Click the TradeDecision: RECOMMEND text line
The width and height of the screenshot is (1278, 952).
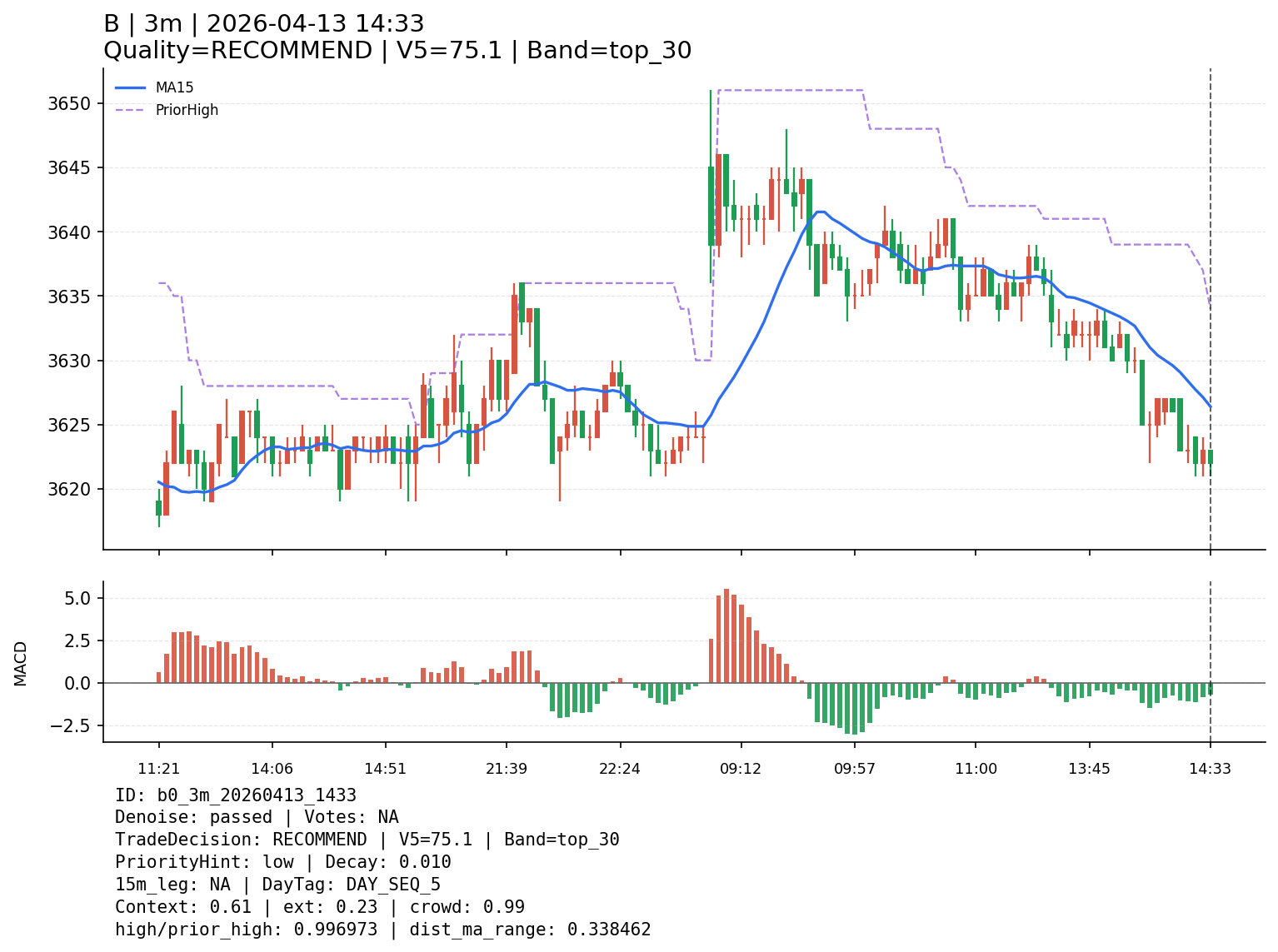(x=367, y=840)
